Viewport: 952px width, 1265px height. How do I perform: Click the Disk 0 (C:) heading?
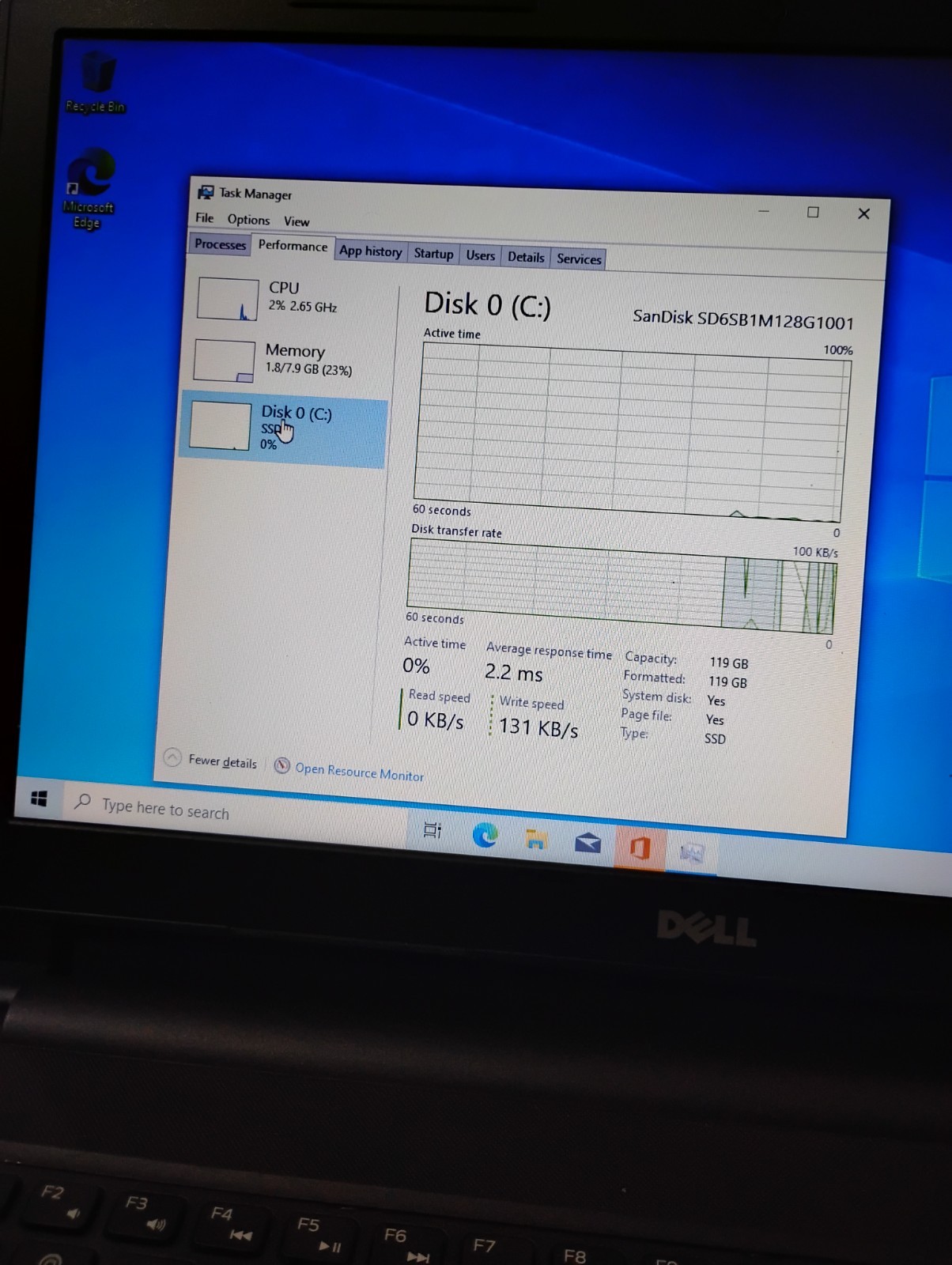coord(487,304)
